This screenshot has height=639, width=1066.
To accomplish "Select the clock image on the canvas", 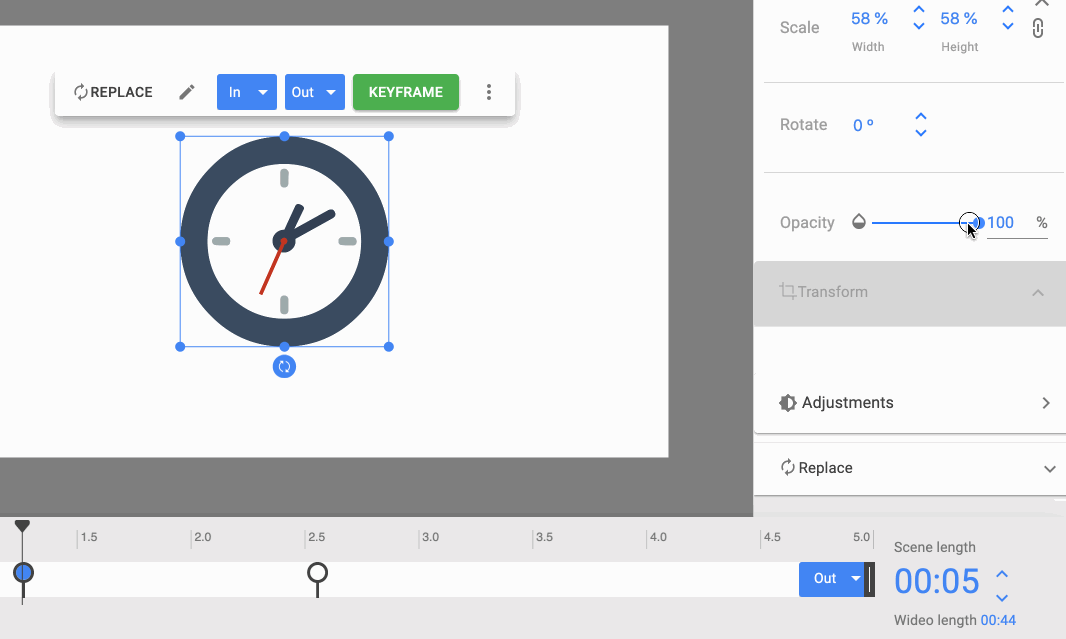I will 284,241.
